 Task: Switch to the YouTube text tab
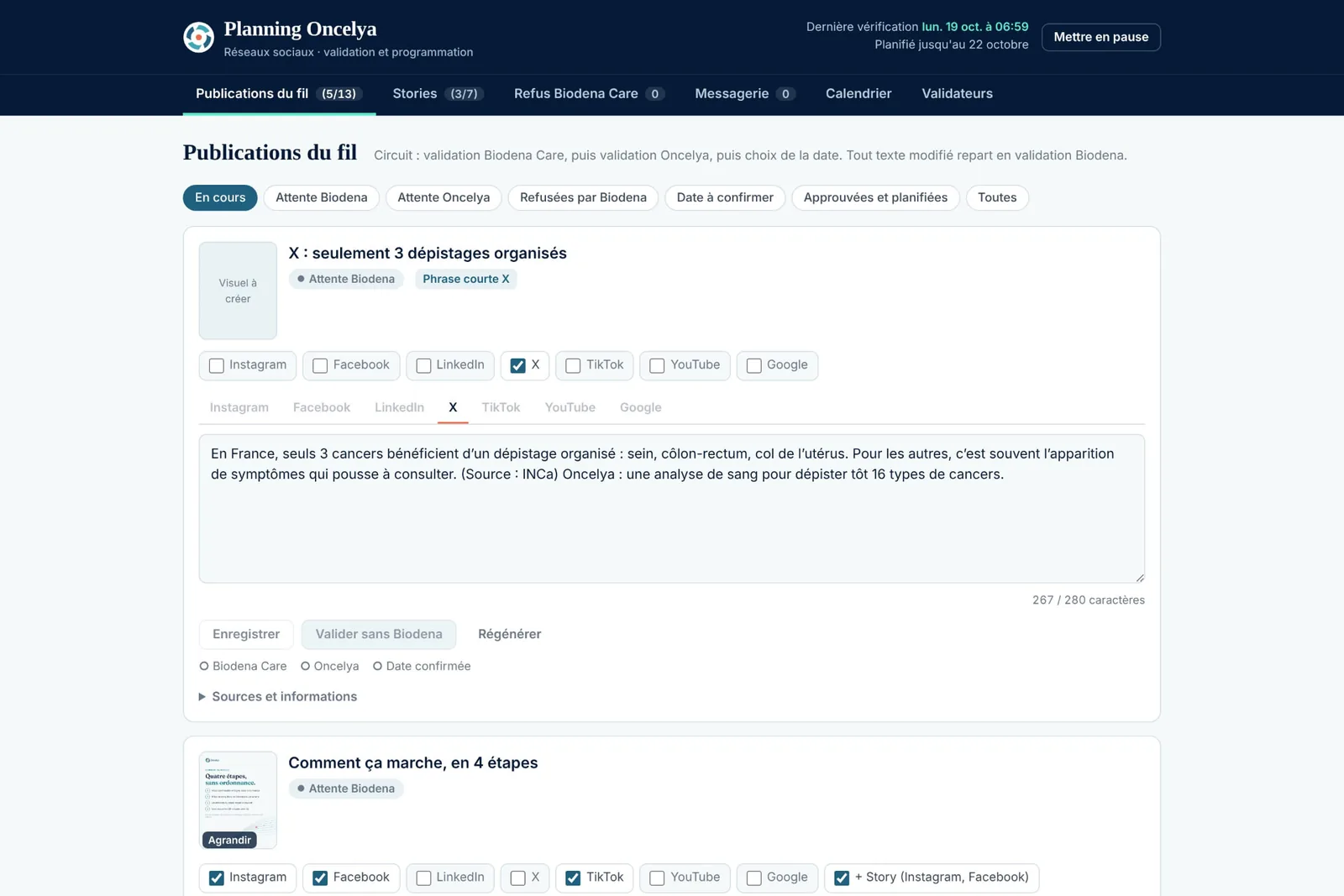[570, 407]
